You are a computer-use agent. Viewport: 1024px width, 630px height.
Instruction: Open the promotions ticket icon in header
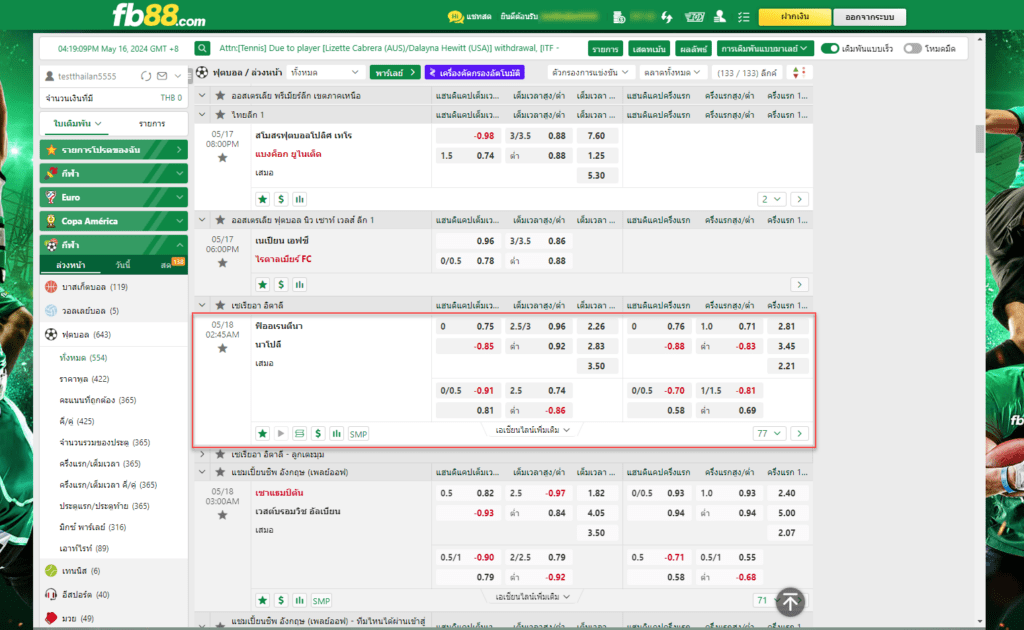[694, 17]
